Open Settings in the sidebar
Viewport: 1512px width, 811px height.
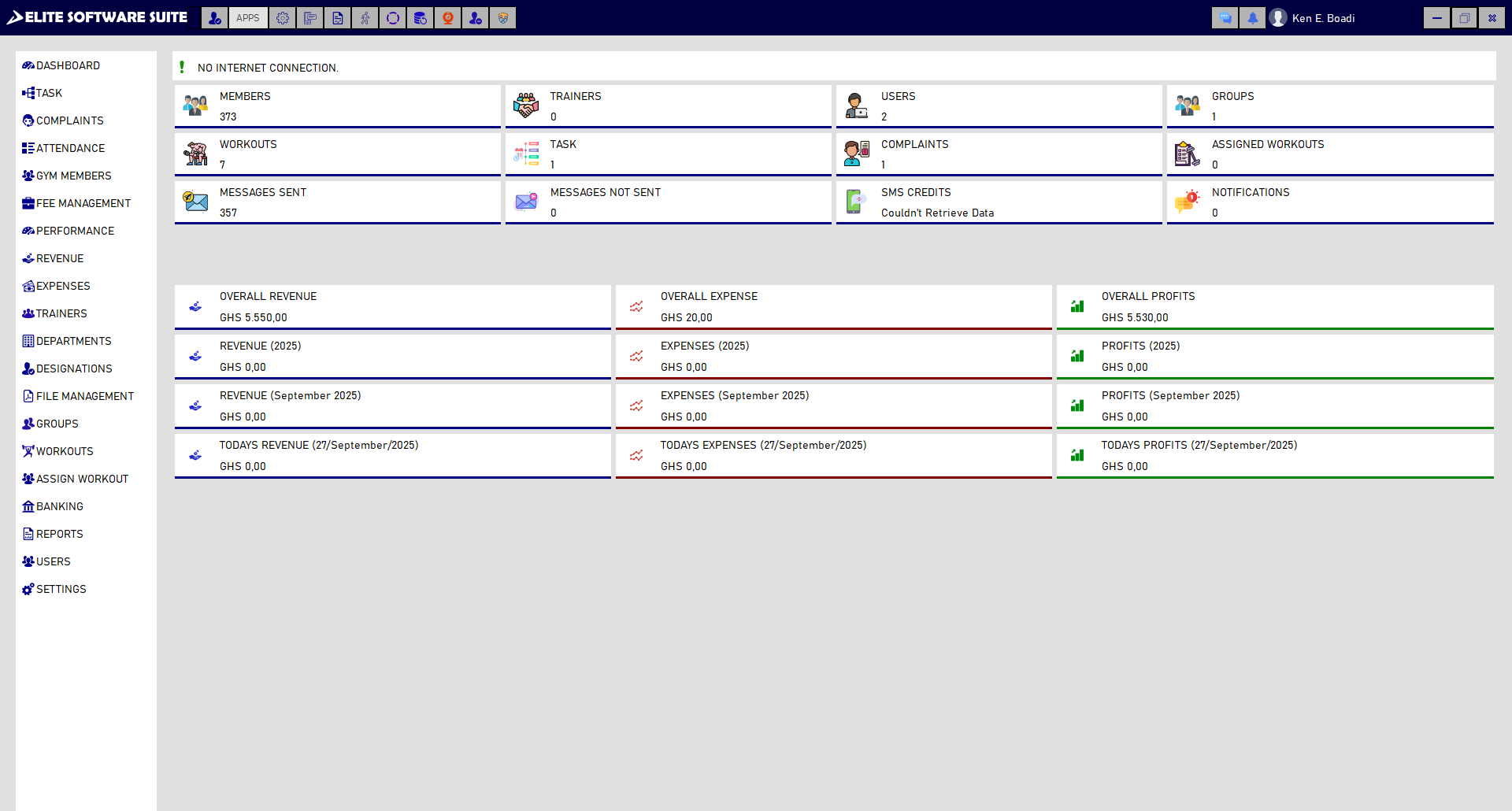[x=61, y=589]
